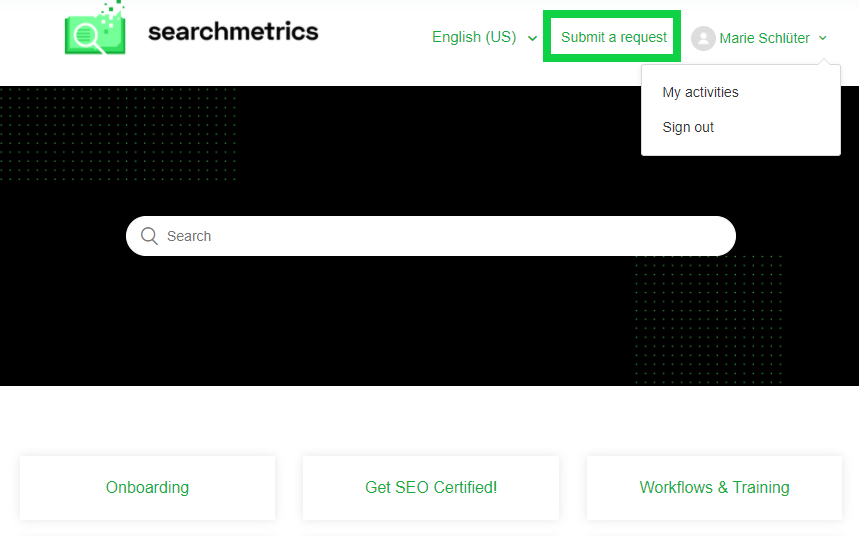Expand the English (US) language chevron
This screenshot has height=536, width=859.
click(532, 38)
